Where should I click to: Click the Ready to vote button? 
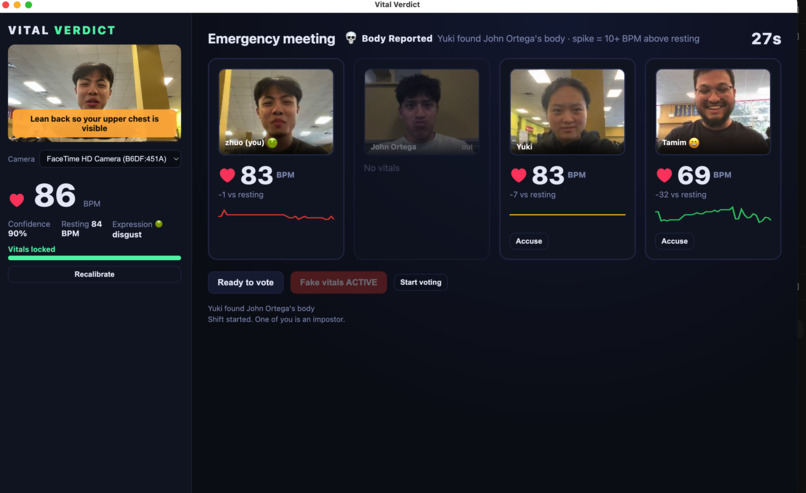(x=245, y=282)
